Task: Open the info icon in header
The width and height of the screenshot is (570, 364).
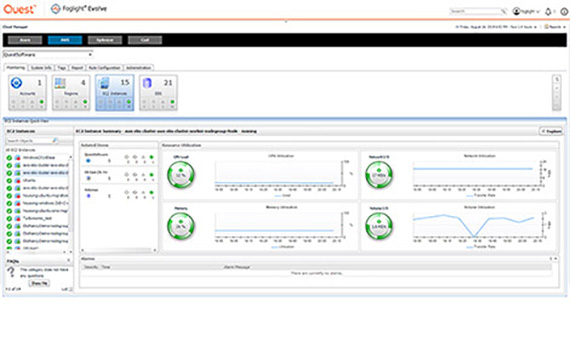Action: [564, 12]
